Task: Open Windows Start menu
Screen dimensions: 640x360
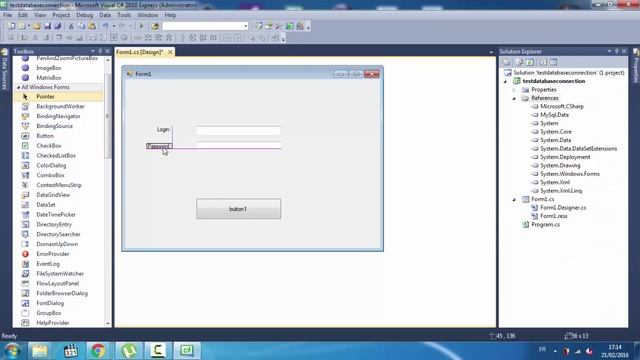Action: [x=12, y=351]
